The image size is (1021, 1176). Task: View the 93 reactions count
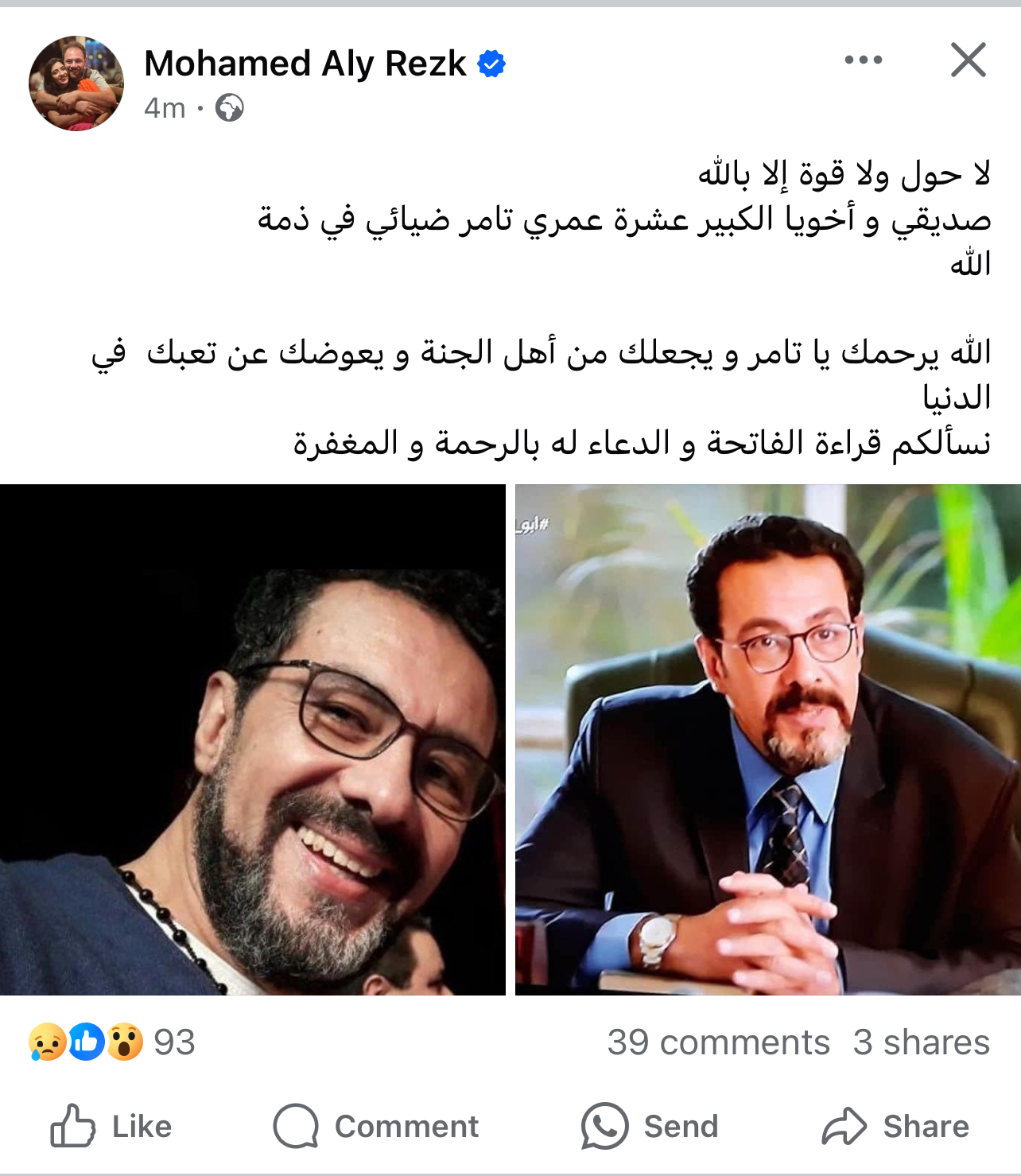(x=174, y=1042)
